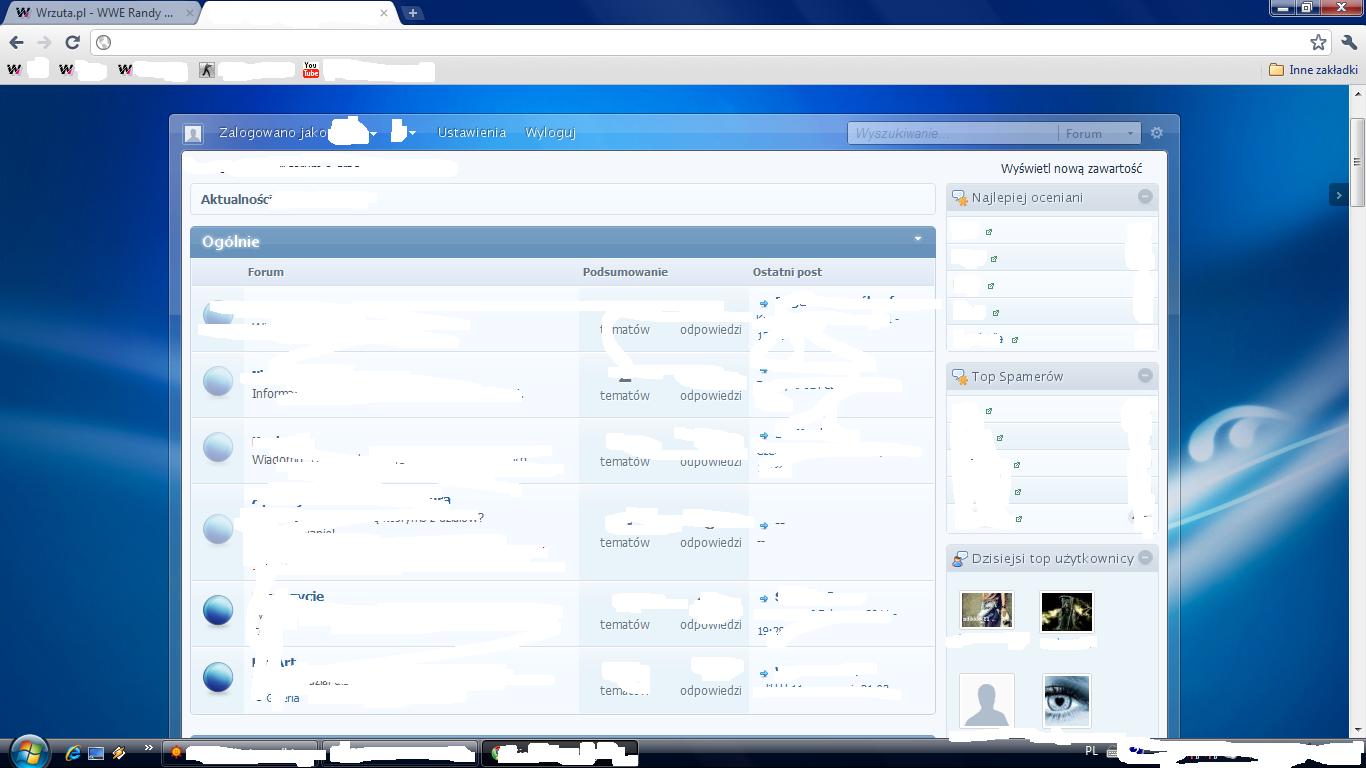The width and height of the screenshot is (1366, 768).
Task: Open the 'Forum' search scope dropdown
Action: pos(1099,133)
